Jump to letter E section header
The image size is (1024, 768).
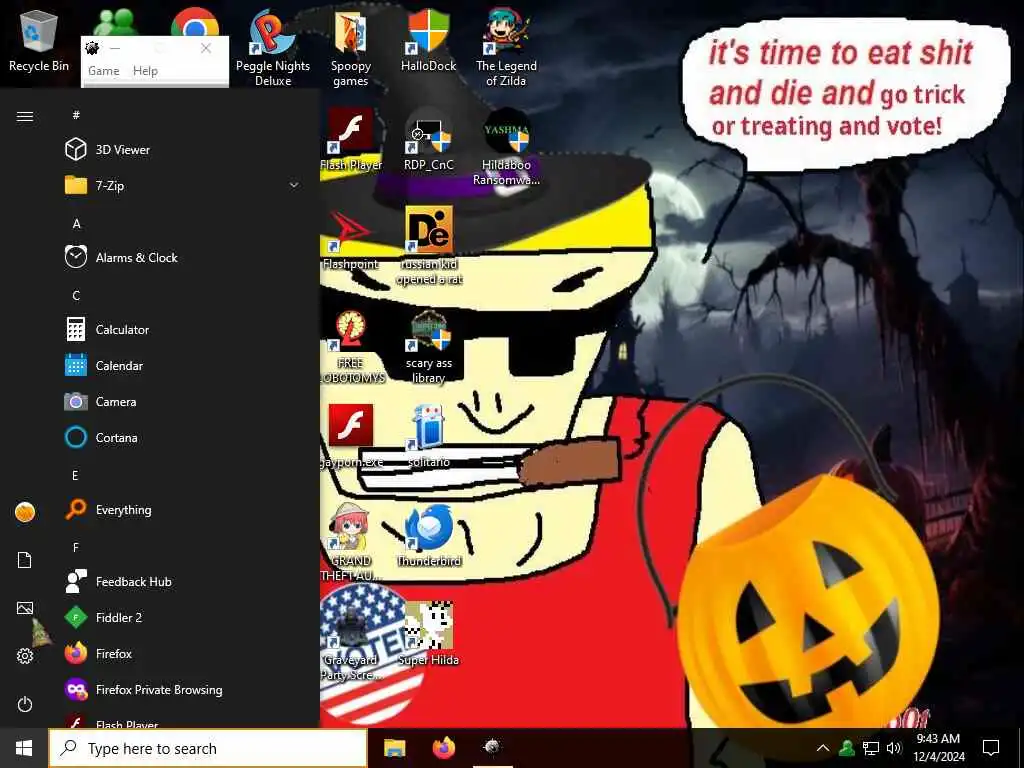[x=75, y=475]
